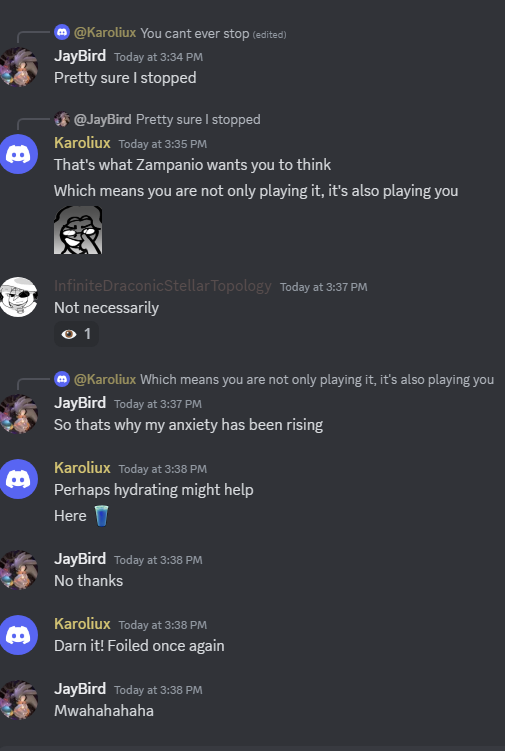Viewport: 505px width, 751px height.
Task: Click Karoliux avatar beside "Perhaps hydrating might help"
Action: point(19,479)
